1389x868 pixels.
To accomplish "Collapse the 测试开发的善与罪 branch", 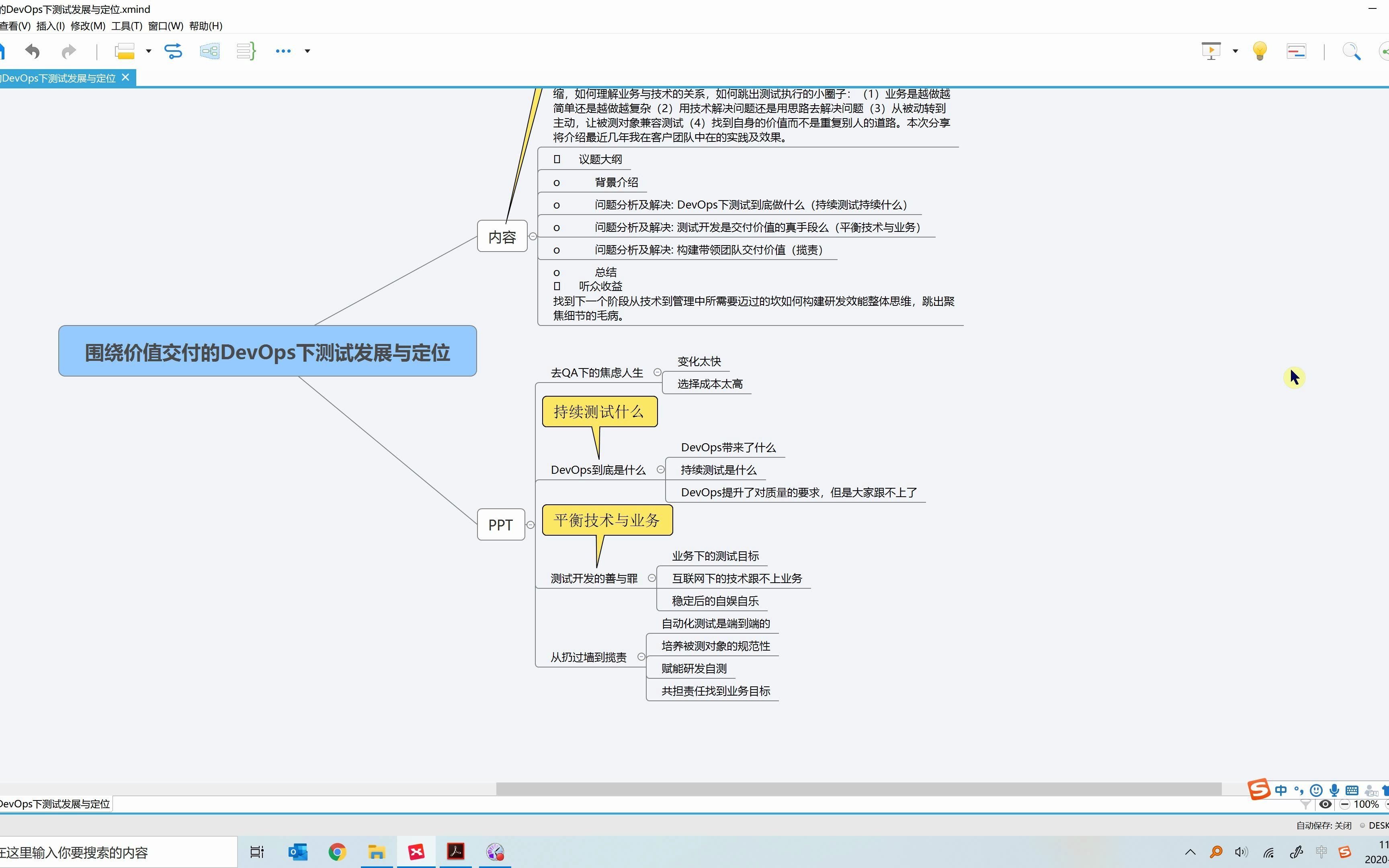I will 652,578.
